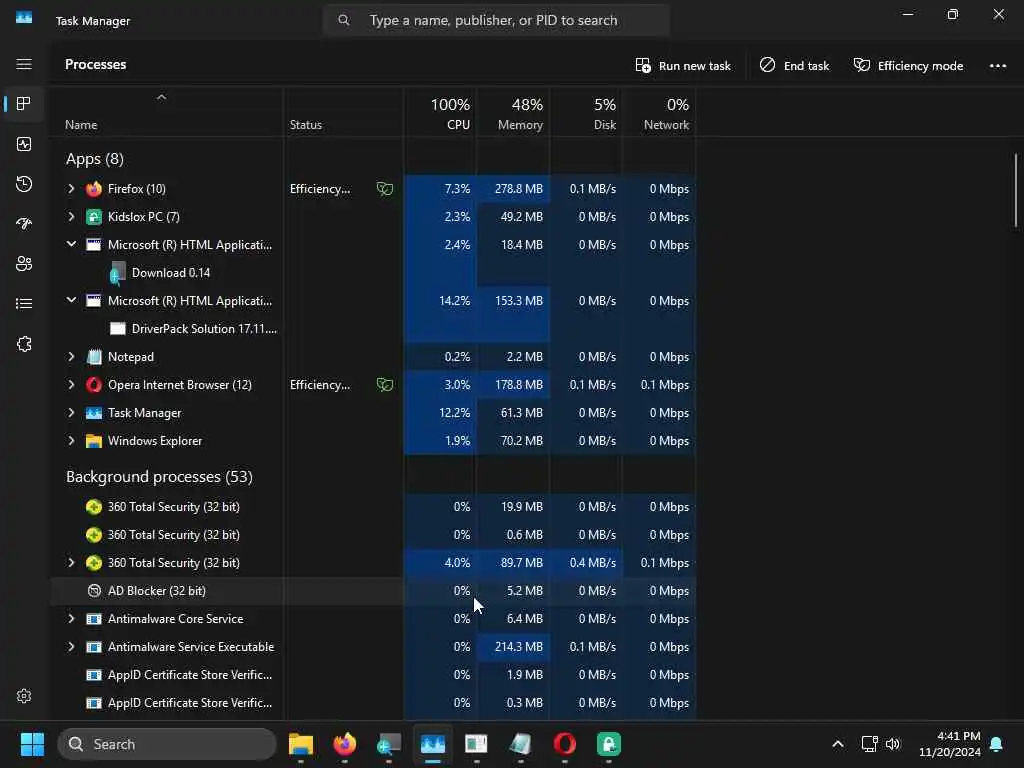The height and width of the screenshot is (768, 1024).
Task: Sort by the Memory column header
Action: pos(513,113)
